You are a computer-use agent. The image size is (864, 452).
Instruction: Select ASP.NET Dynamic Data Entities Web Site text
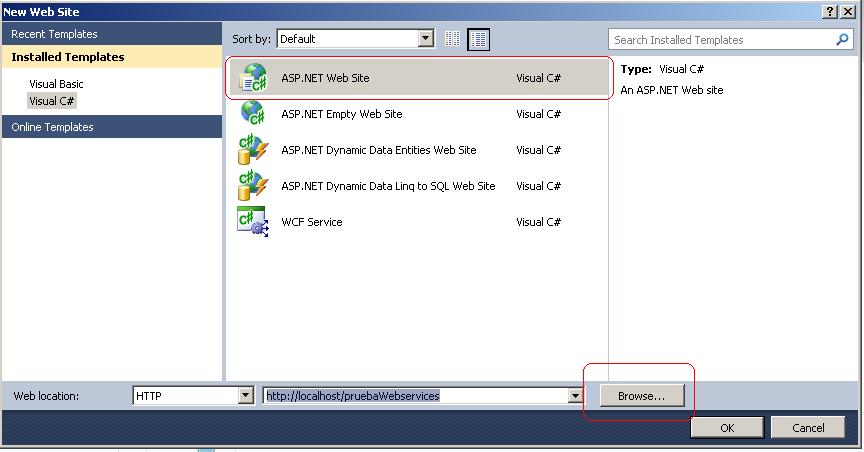click(x=379, y=150)
